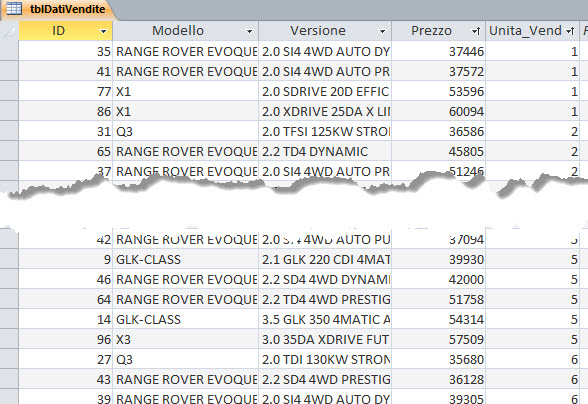Select the Prezzo column header
This screenshot has height=404, width=588.
[x=439, y=31]
